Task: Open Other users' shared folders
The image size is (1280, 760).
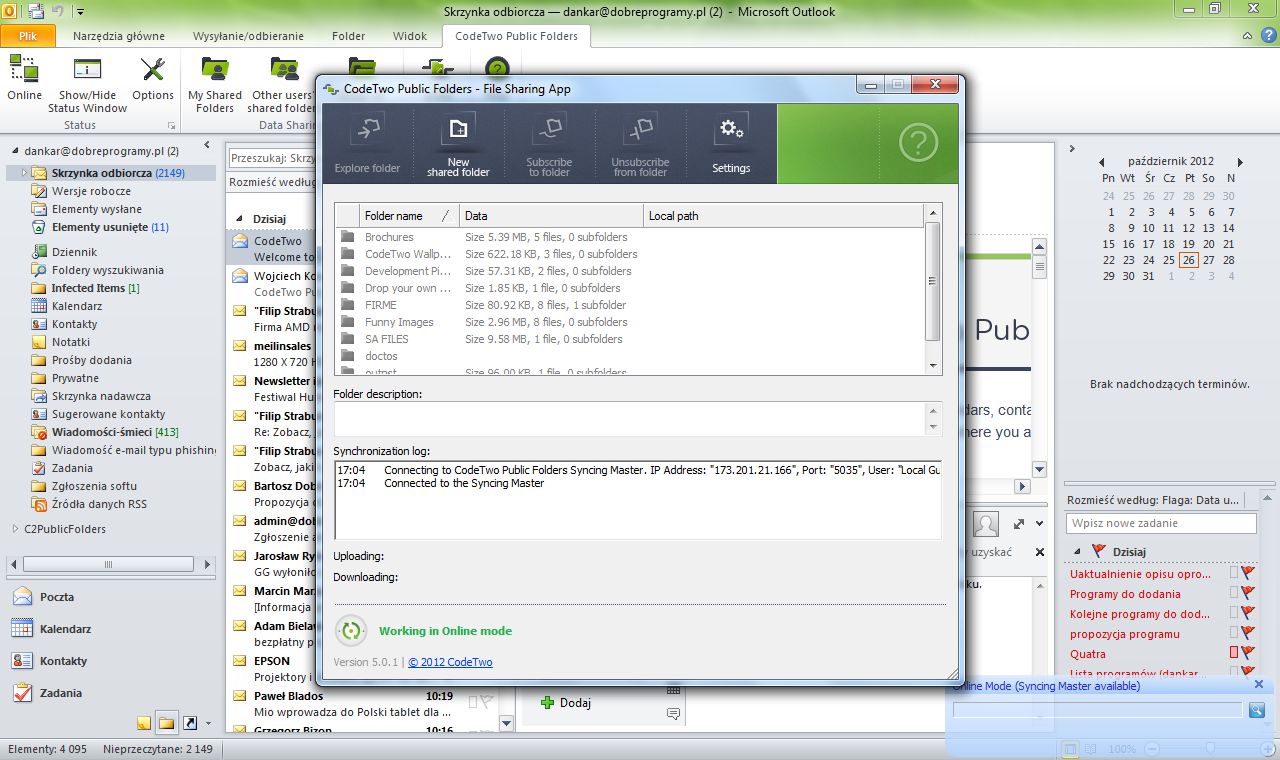Action: pos(282,84)
